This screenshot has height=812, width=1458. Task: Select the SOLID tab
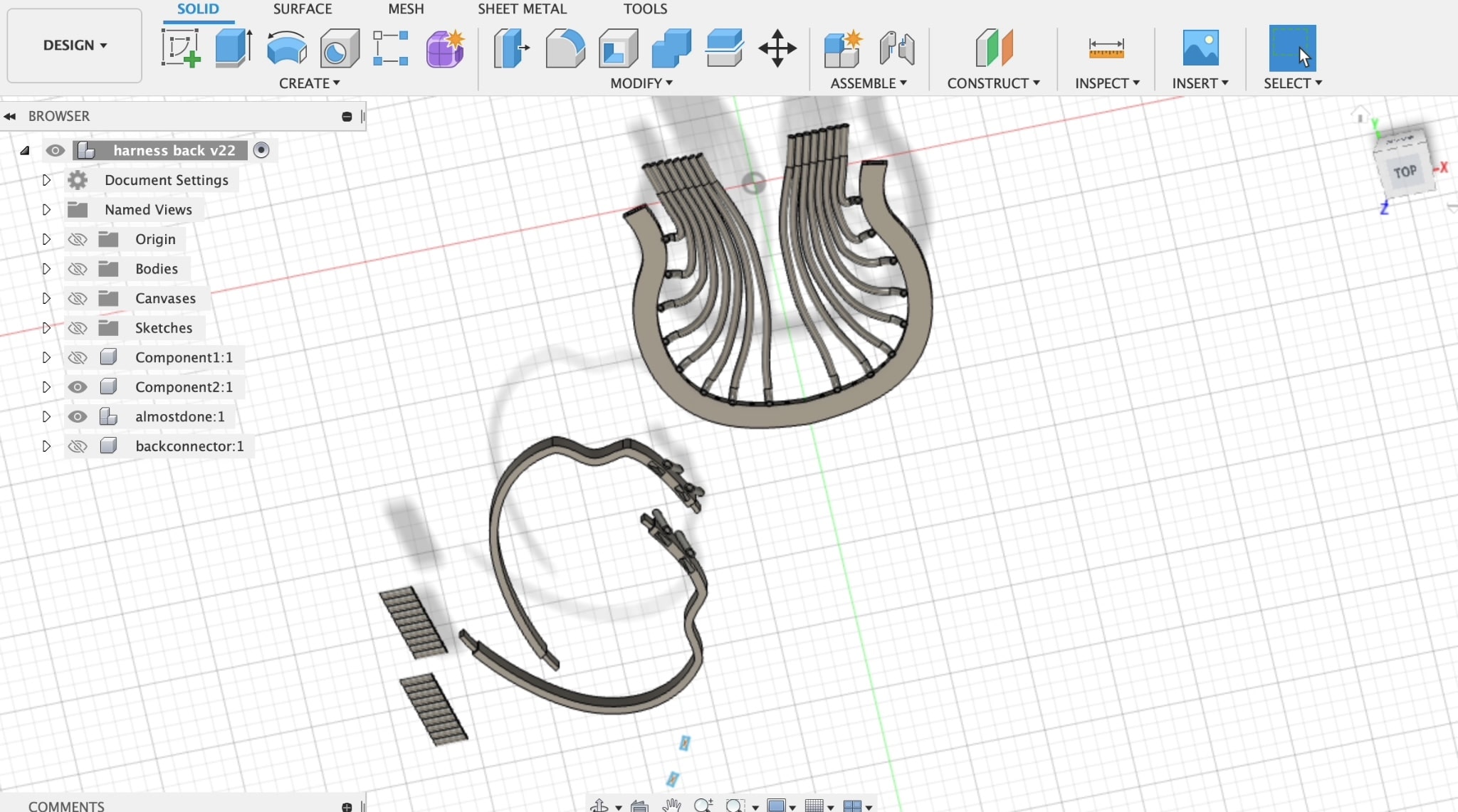(198, 9)
